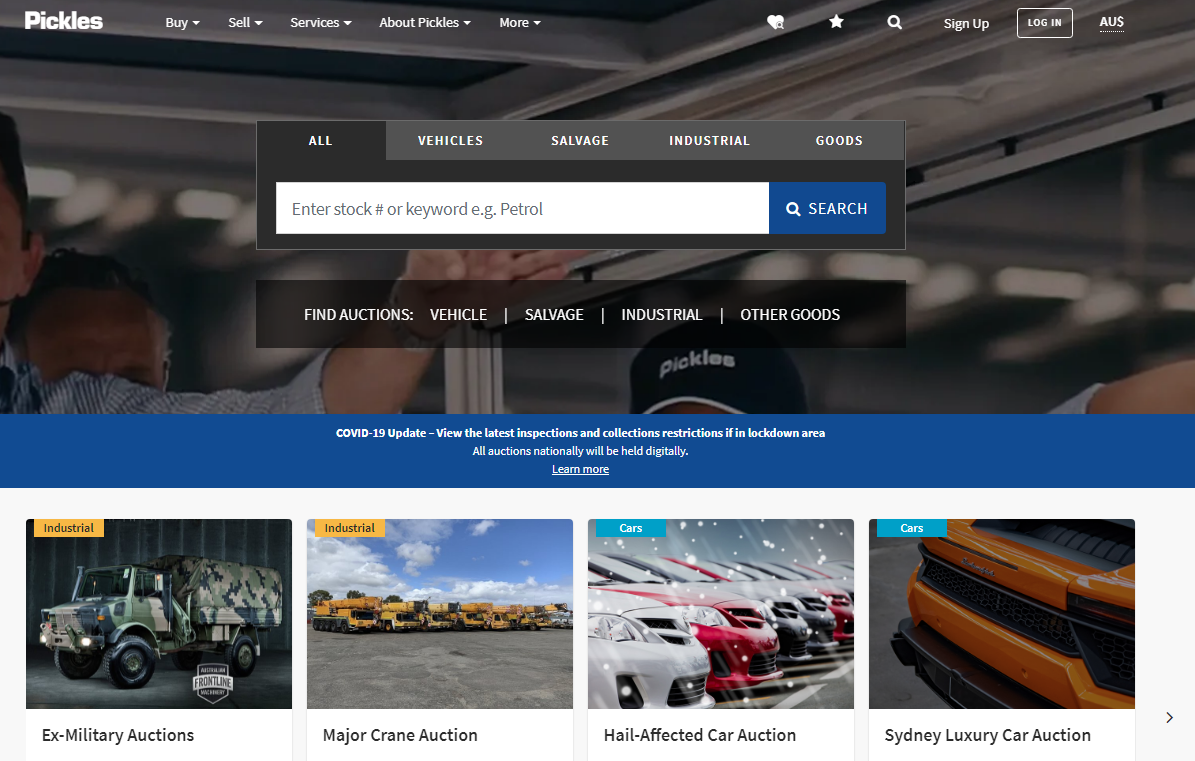
Task: Switch to the GOODS search tab
Action: pos(839,141)
